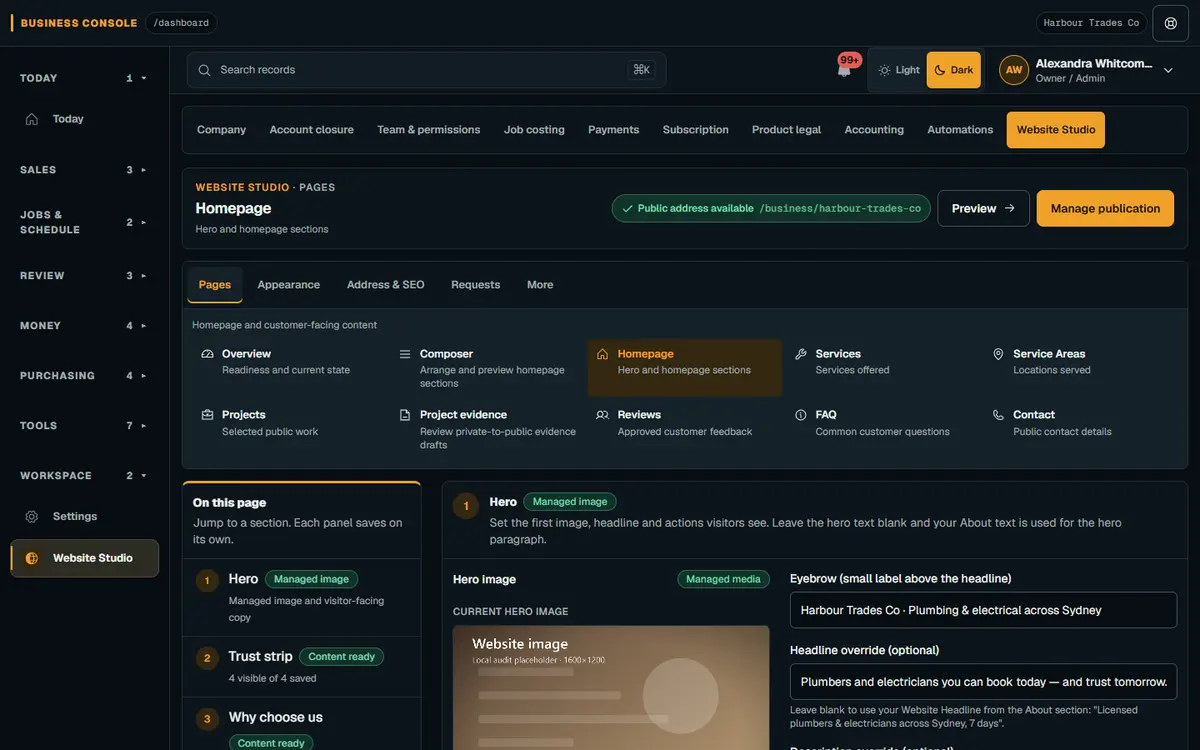Open the Alexandra Whitcombe account dropdown
1200x750 pixels.
click(1088, 70)
